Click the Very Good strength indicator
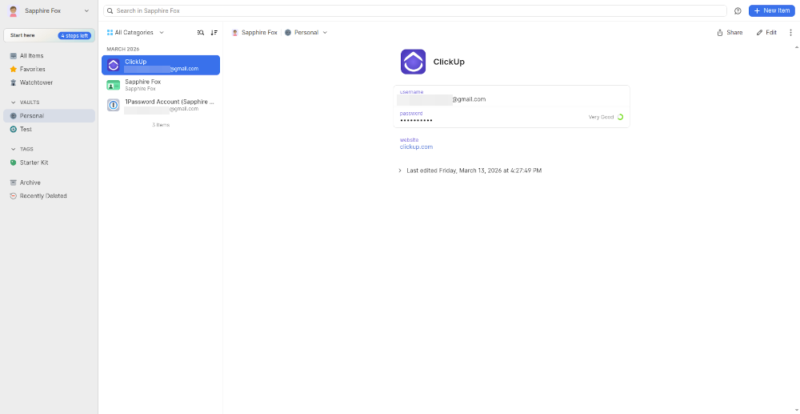Image resolution: width=800 pixels, height=414 pixels. (x=606, y=117)
